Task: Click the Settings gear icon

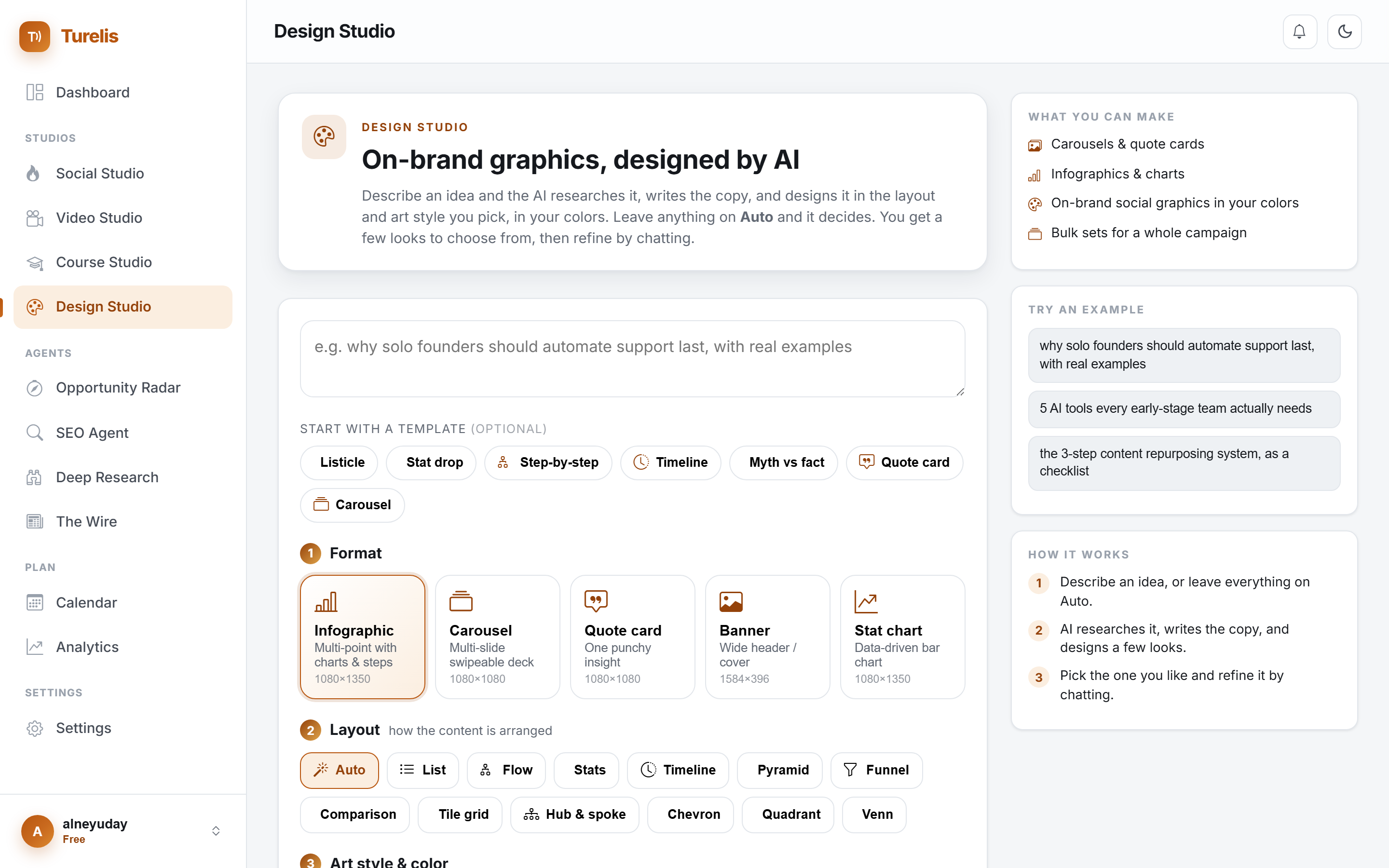Action: 34,728
